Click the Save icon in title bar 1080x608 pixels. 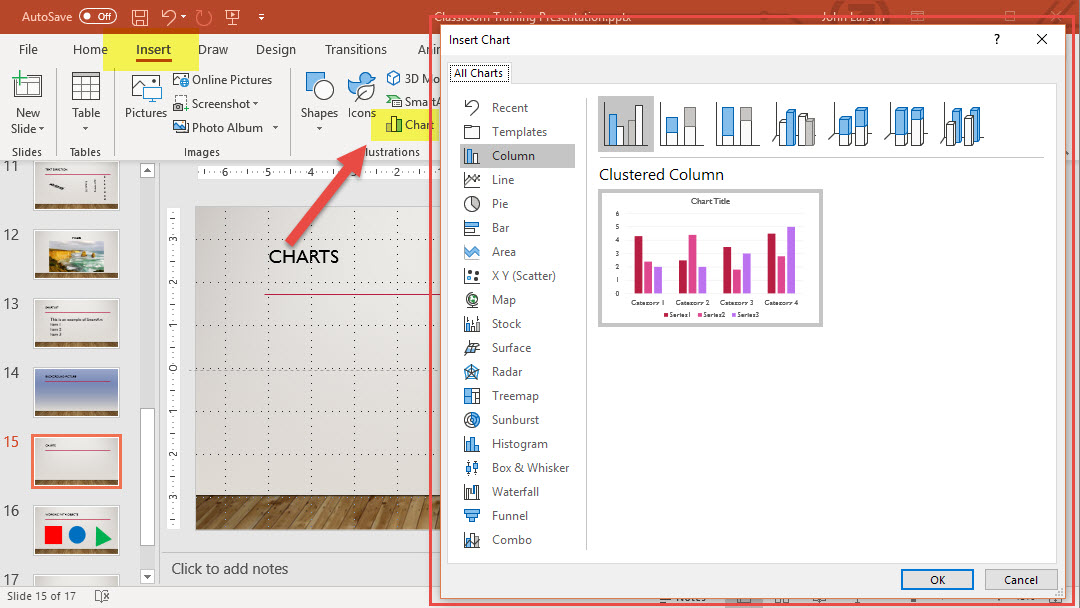(141, 17)
